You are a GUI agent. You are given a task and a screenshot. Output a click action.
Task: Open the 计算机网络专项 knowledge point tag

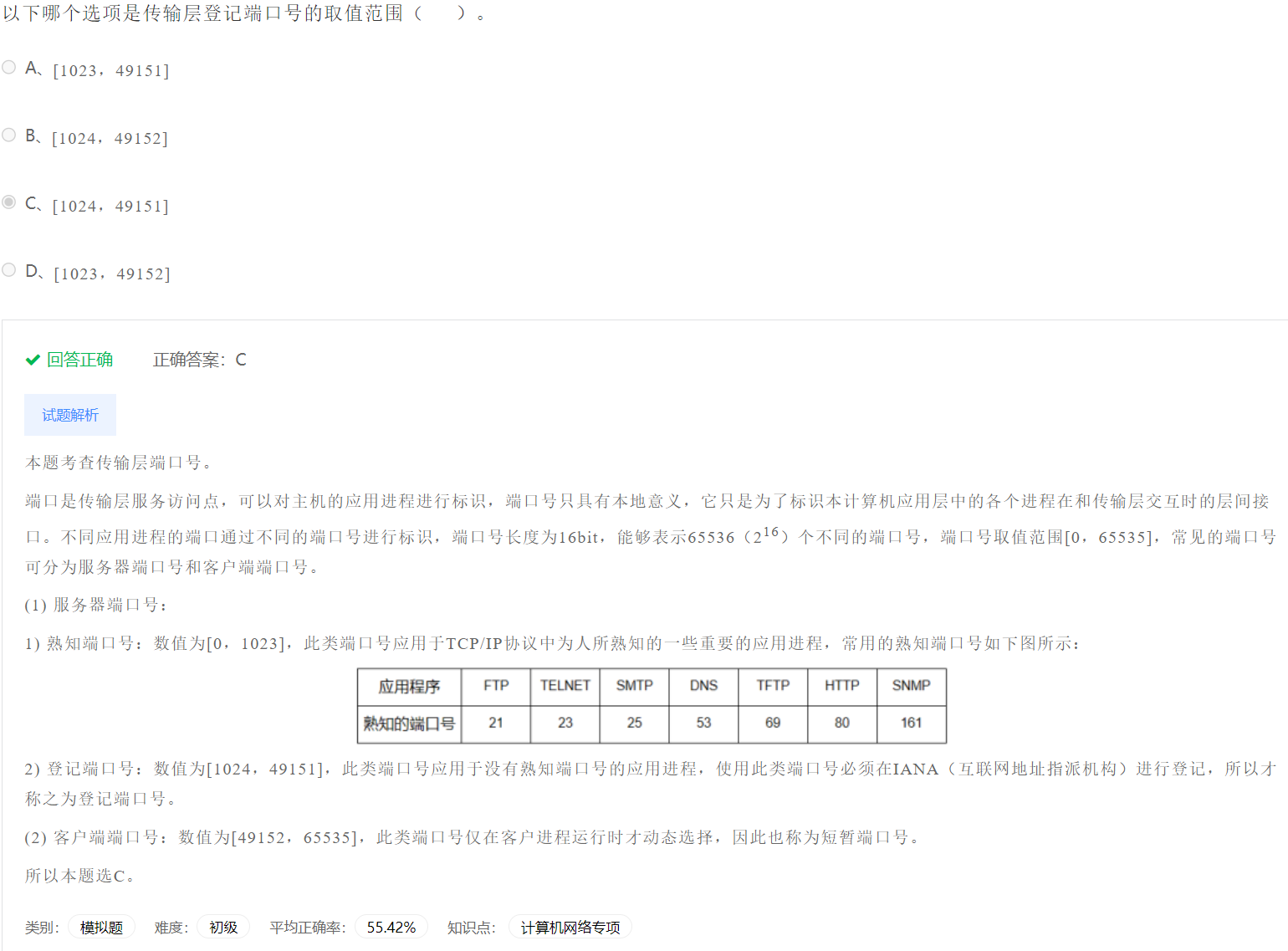coord(570,927)
